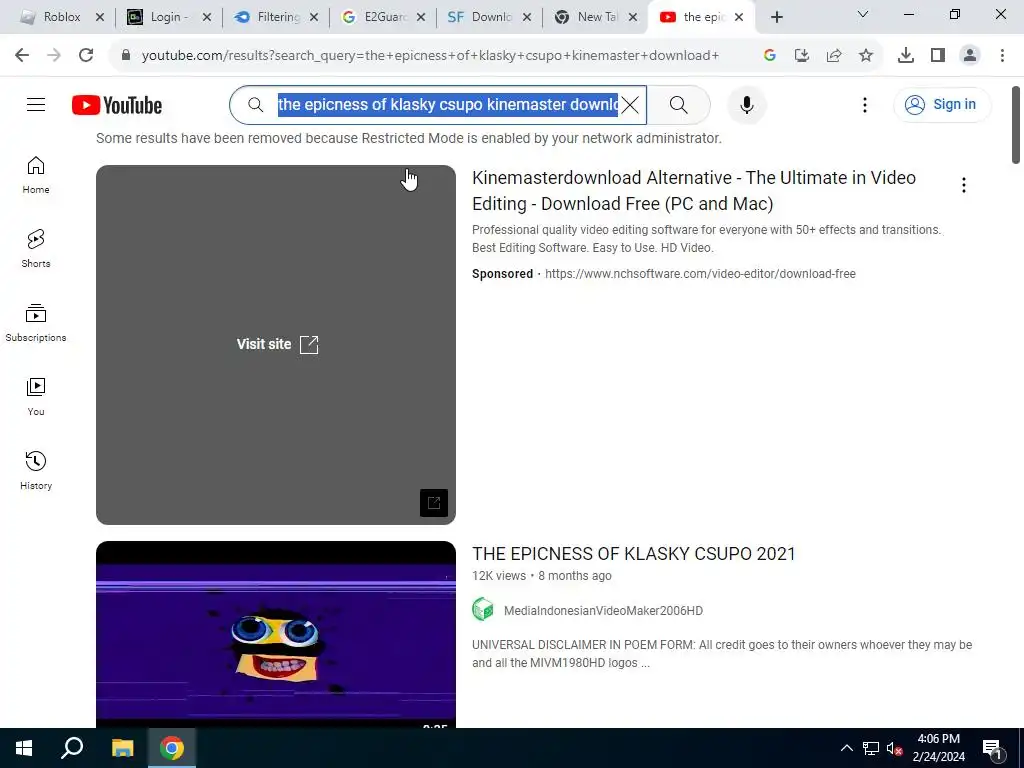Open MediaIndonesianVideoMaker2006HD channel name

(603, 611)
